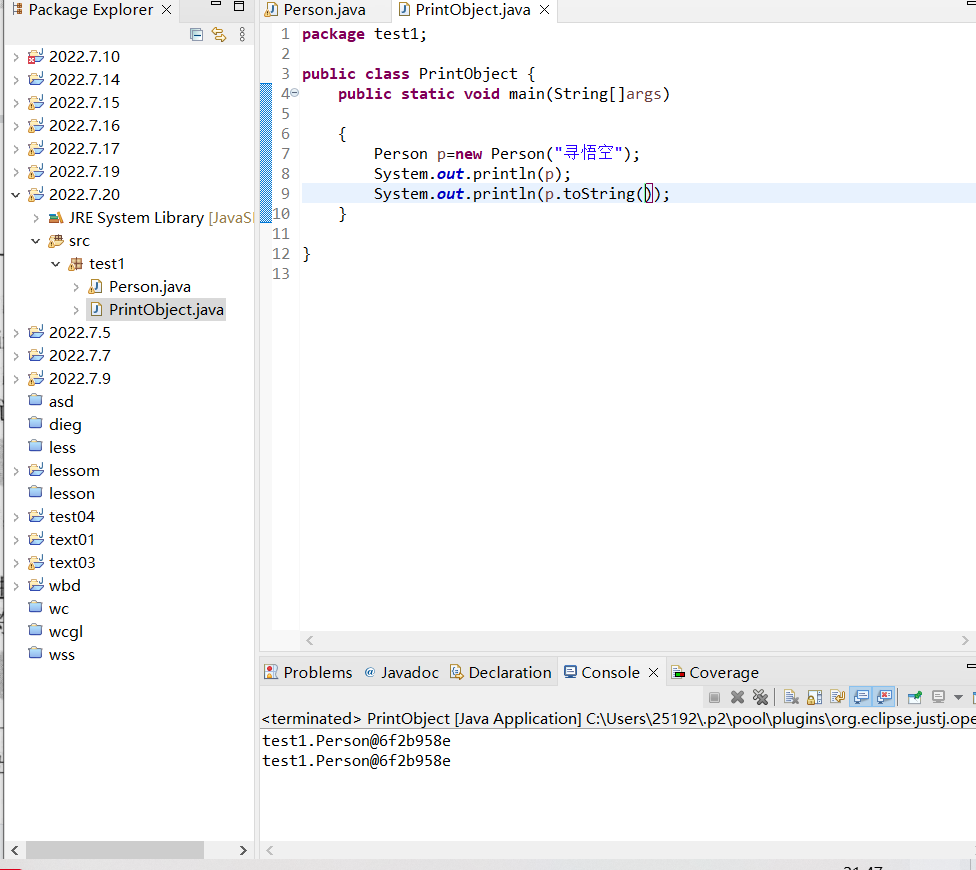The image size is (976, 870).
Task: Open Display Selected Console dropdown arrow
Action: (959, 698)
